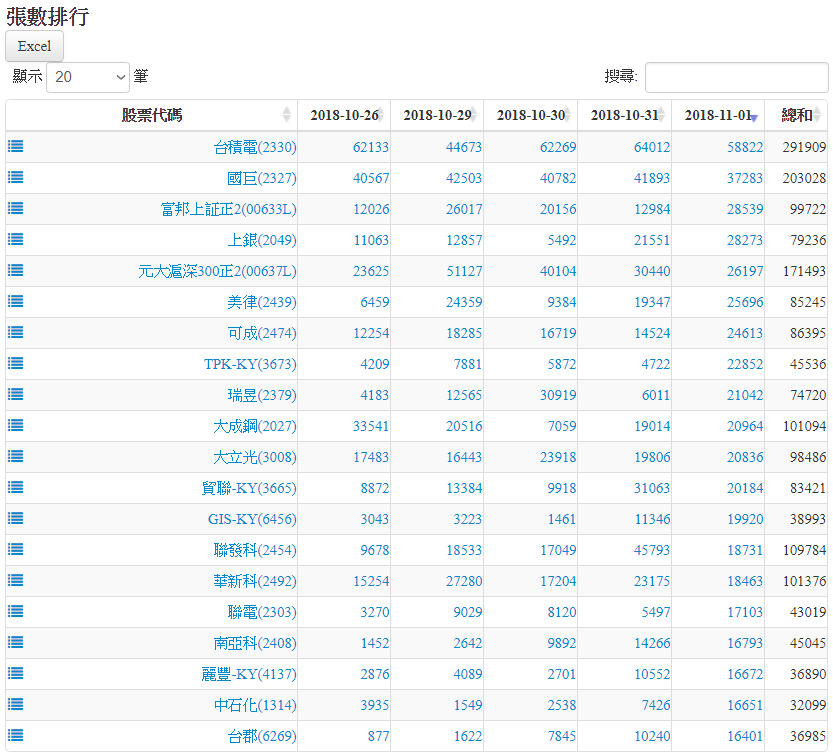833x756 pixels.
Task: Click the Excel export button
Action: (34, 46)
